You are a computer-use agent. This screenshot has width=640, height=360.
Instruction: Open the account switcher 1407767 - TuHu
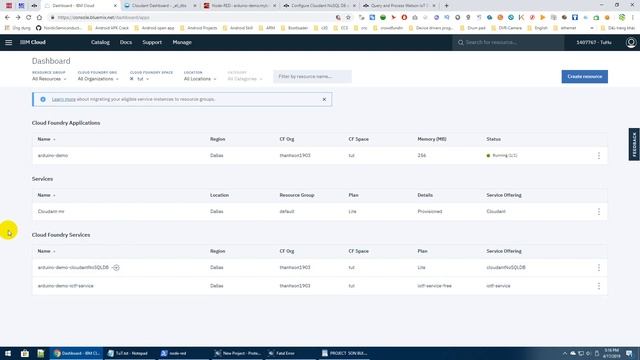pyautogui.click(x=594, y=42)
